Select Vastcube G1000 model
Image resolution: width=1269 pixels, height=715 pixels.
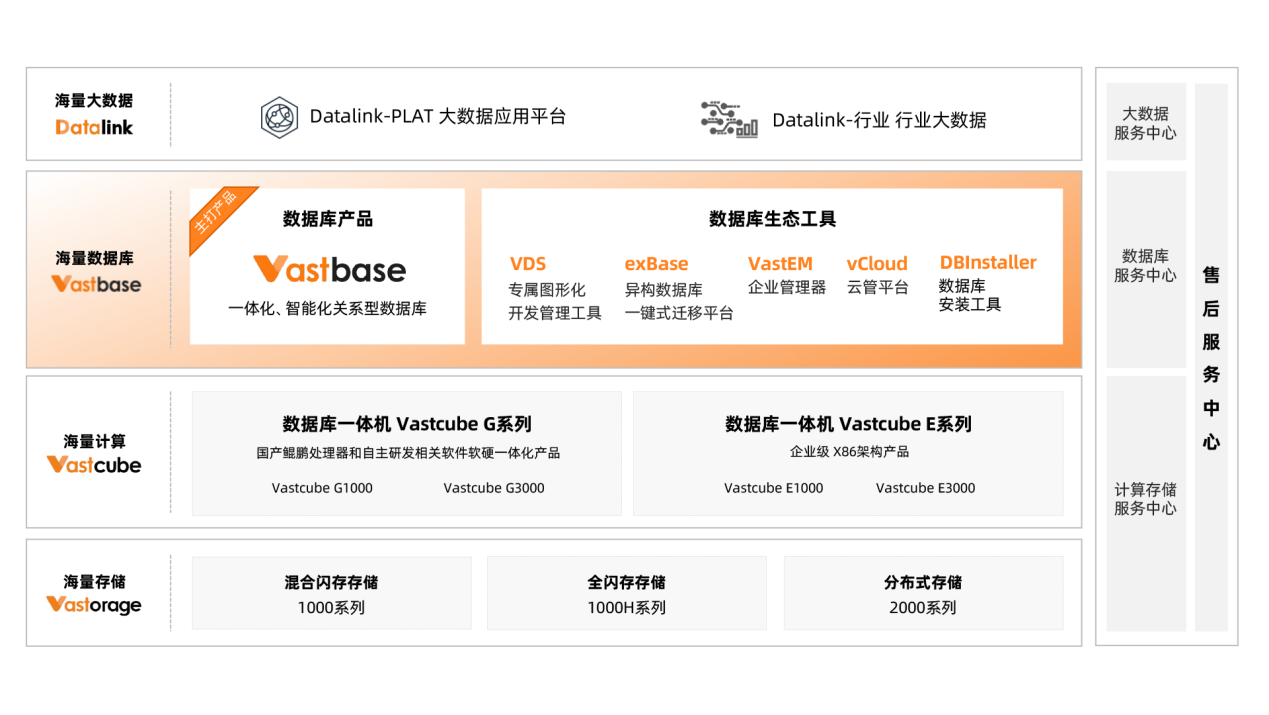coord(322,488)
